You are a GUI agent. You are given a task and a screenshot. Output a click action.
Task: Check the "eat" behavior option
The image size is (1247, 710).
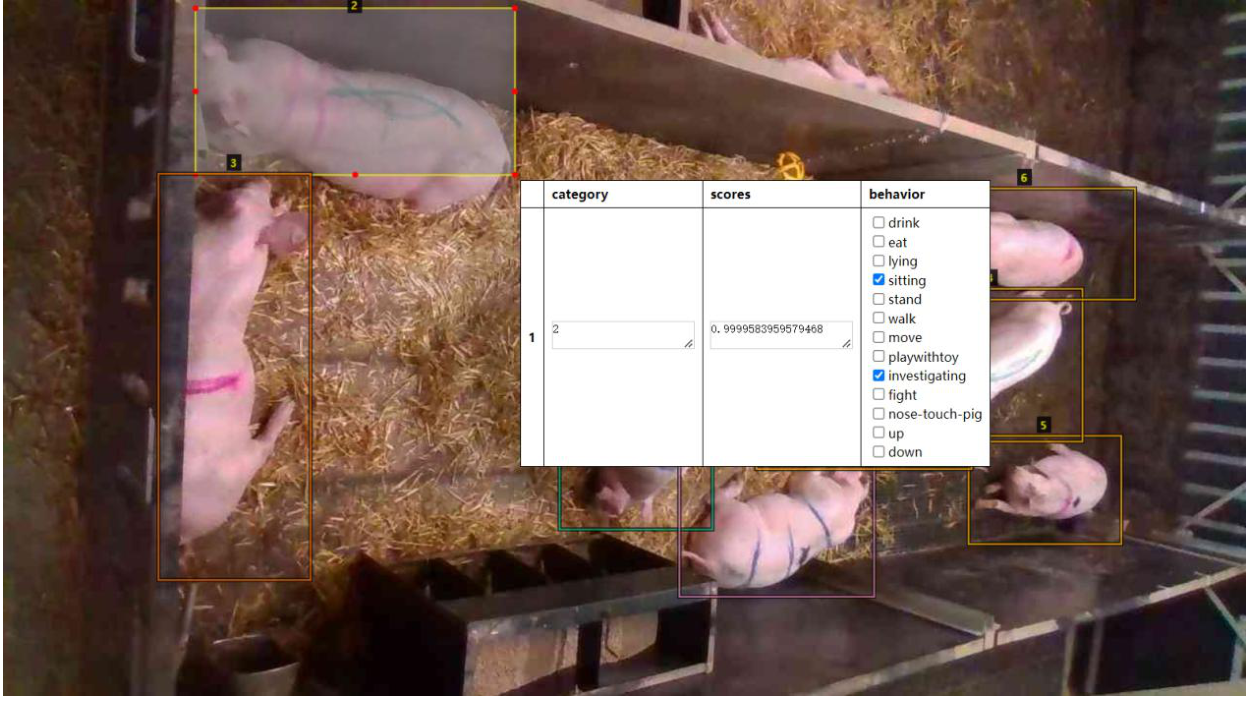tap(878, 242)
